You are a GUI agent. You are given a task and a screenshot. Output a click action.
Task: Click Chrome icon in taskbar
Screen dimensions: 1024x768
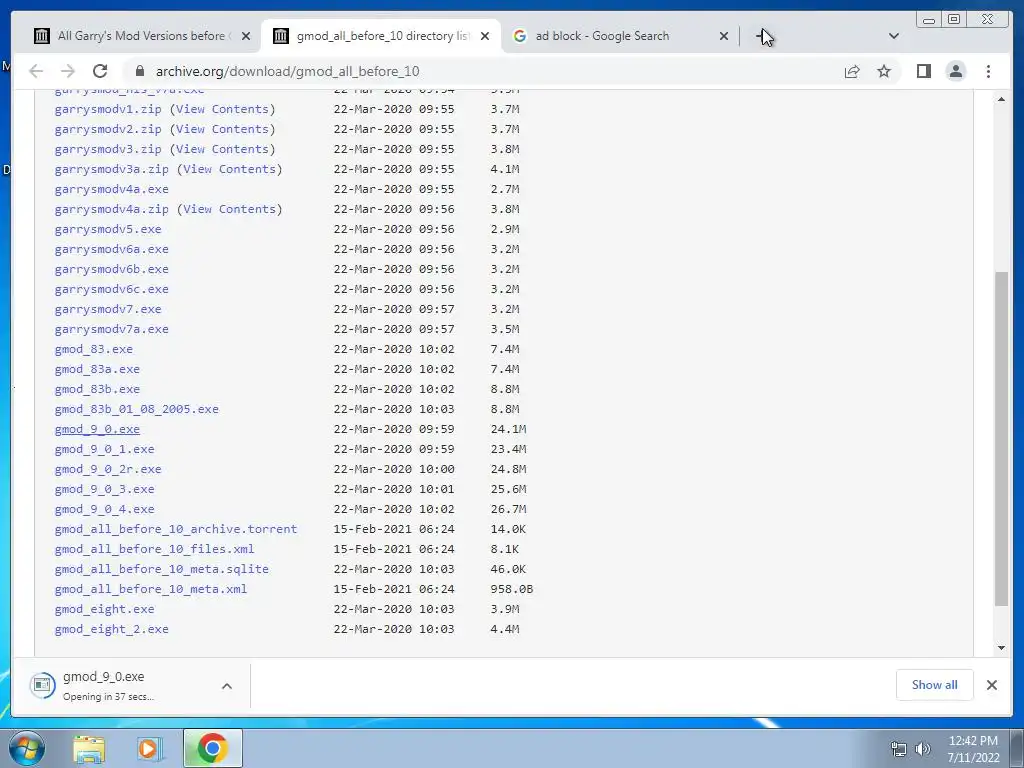click(212, 748)
